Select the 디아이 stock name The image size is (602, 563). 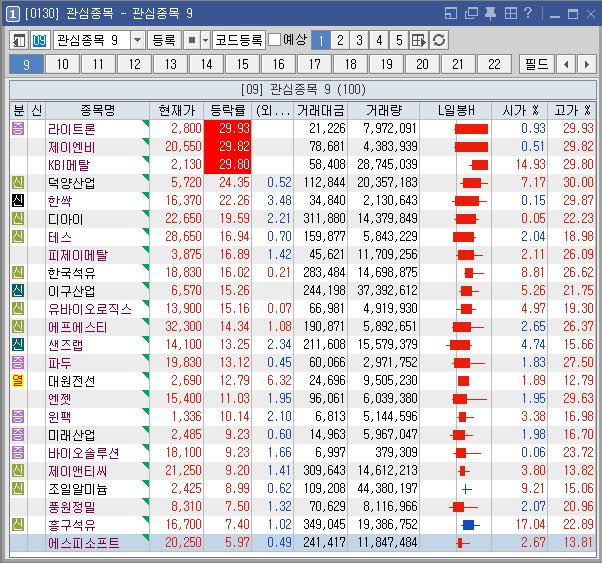coord(65,219)
